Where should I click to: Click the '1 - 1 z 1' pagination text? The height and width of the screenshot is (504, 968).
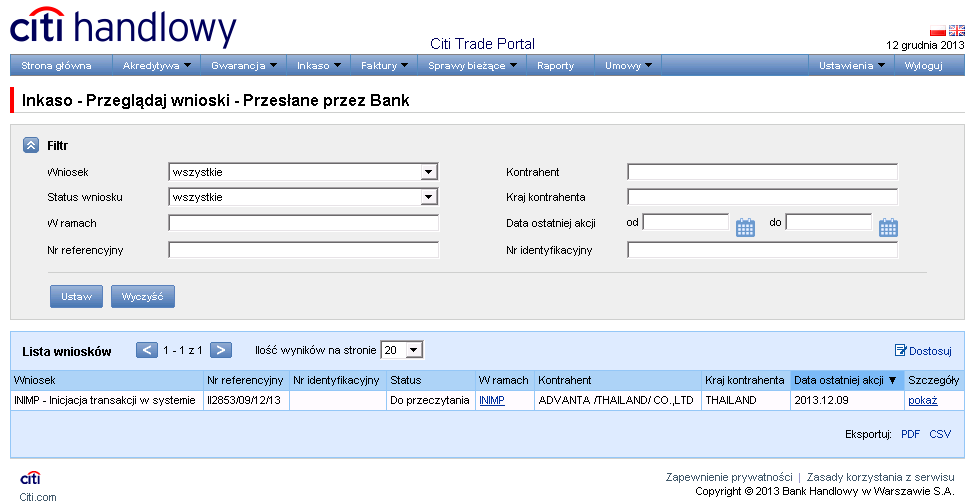183,350
